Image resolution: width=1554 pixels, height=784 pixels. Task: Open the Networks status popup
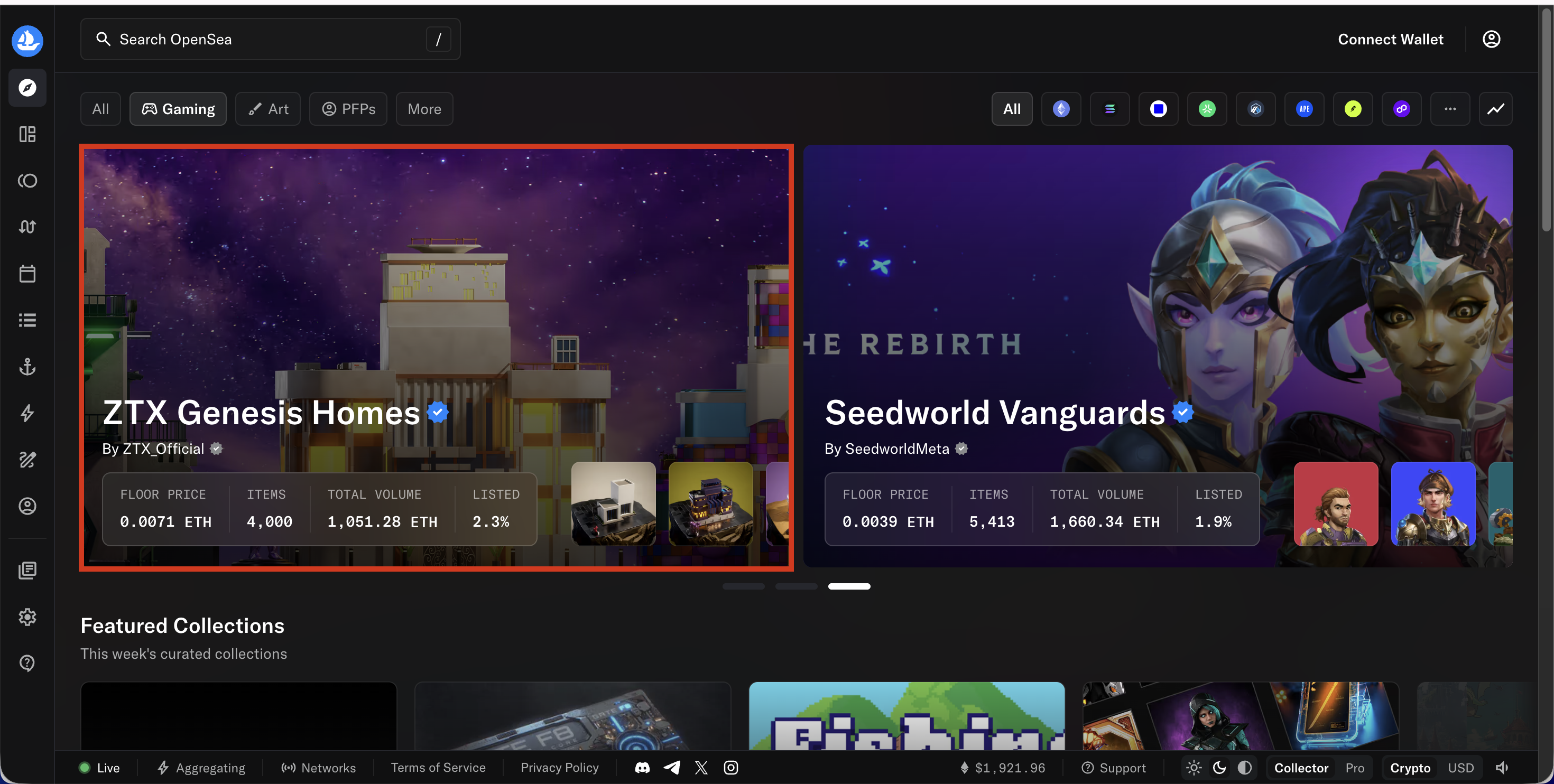coord(318,767)
